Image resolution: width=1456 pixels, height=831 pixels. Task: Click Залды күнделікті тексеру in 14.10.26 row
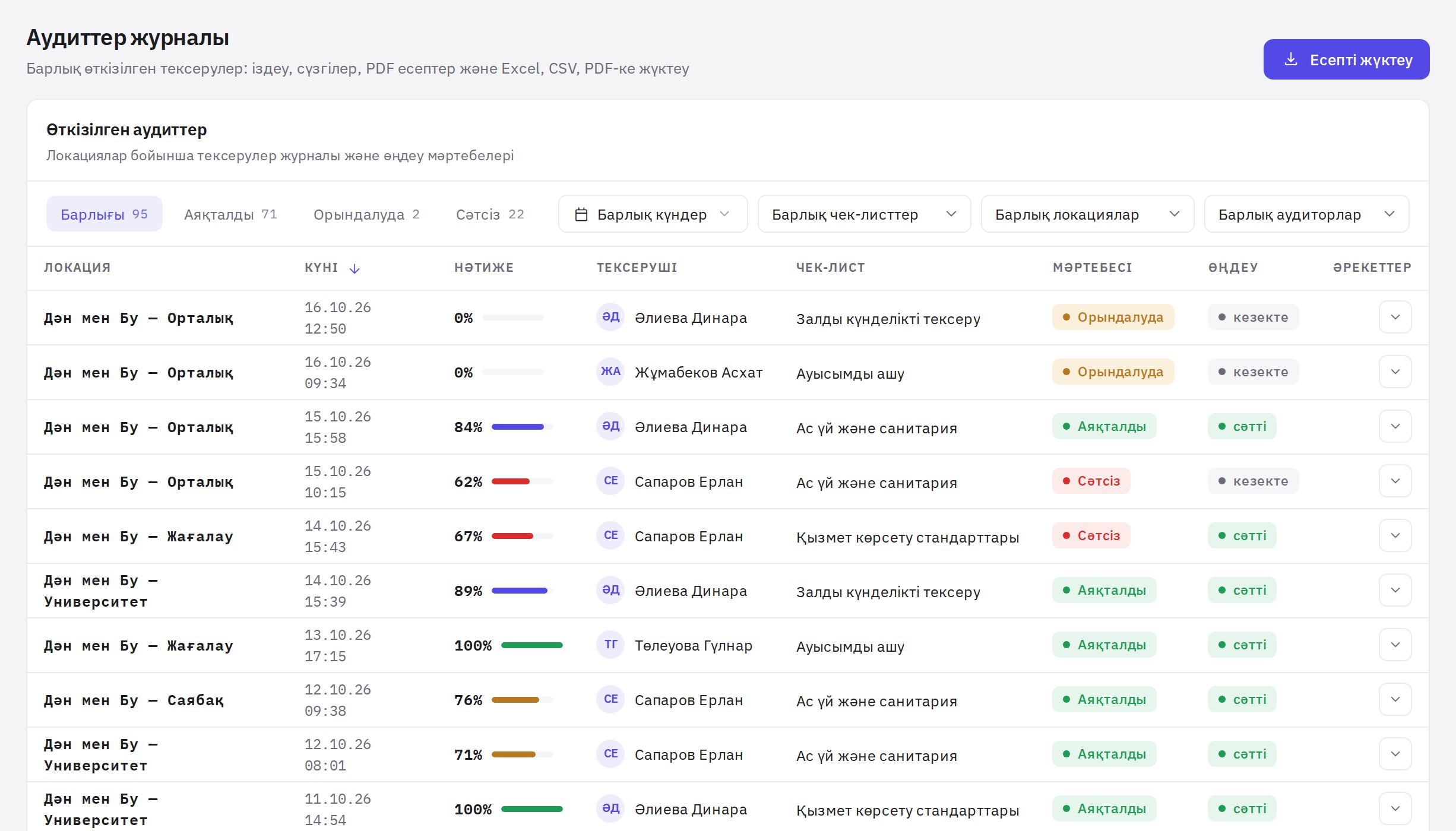point(888,592)
